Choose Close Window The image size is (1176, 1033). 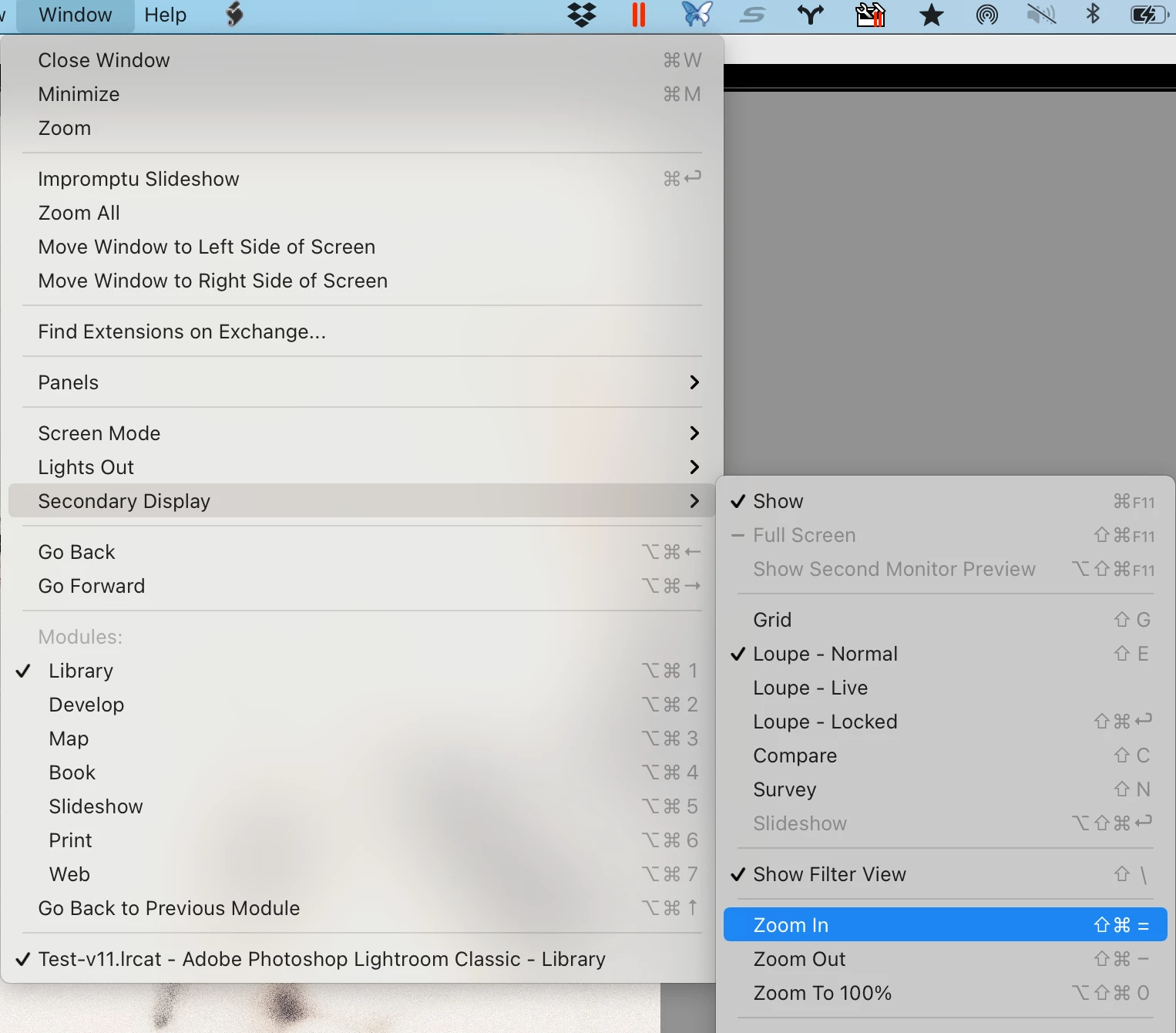(362, 60)
